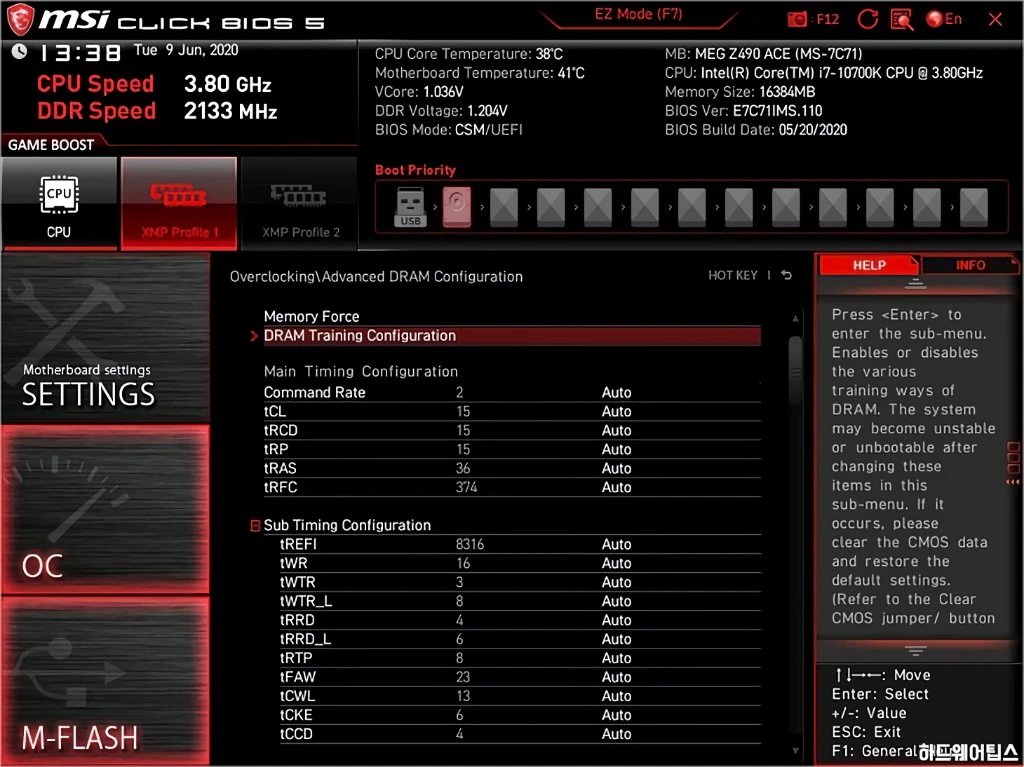The width and height of the screenshot is (1024, 767).
Task: Change language via the En globe icon
Action: [x=944, y=19]
